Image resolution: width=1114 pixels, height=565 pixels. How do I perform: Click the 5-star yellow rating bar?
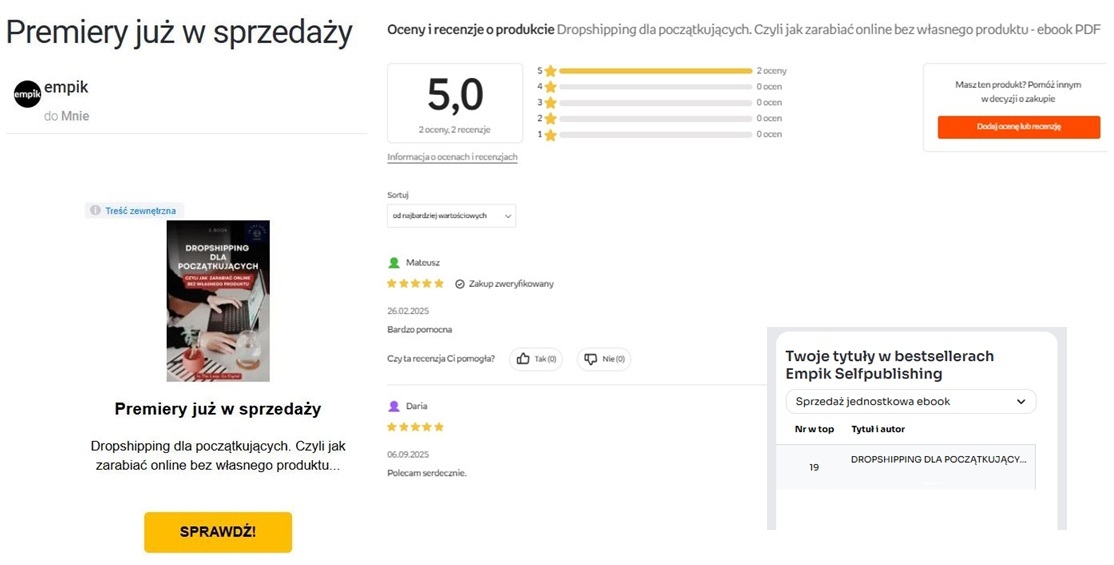tap(655, 71)
